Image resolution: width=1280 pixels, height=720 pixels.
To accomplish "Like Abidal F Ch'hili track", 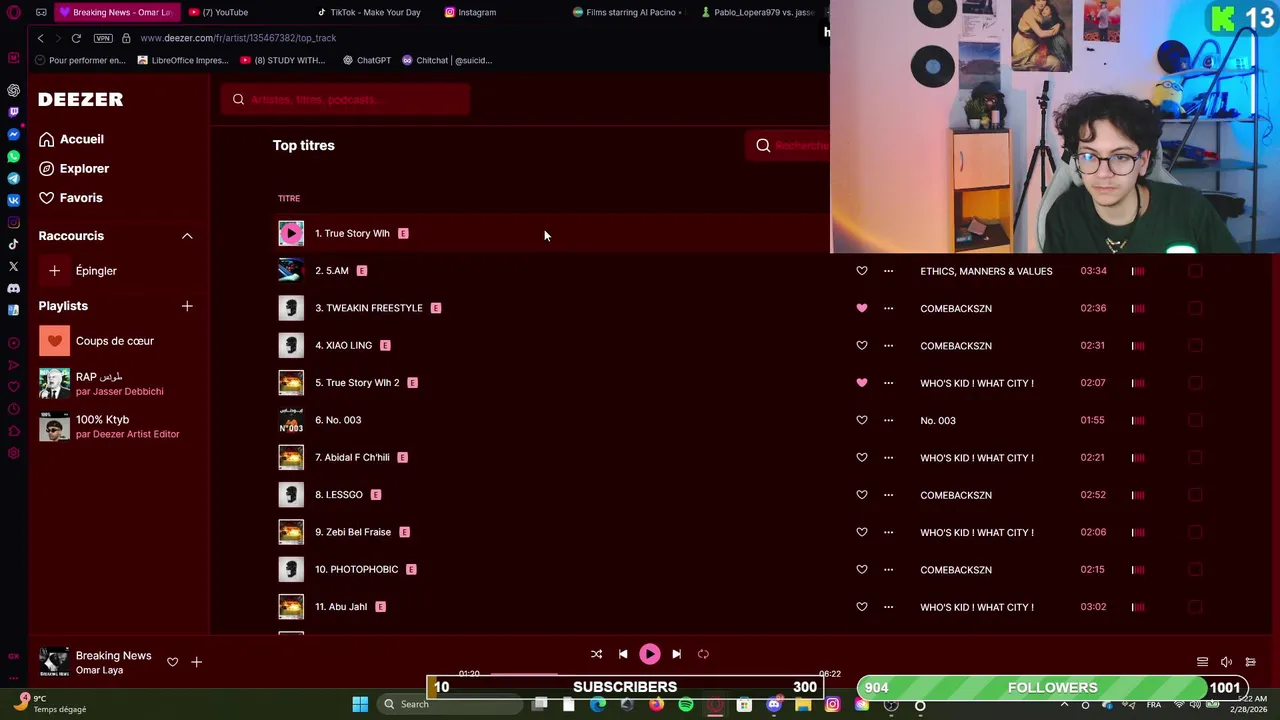I will (862, 458).
